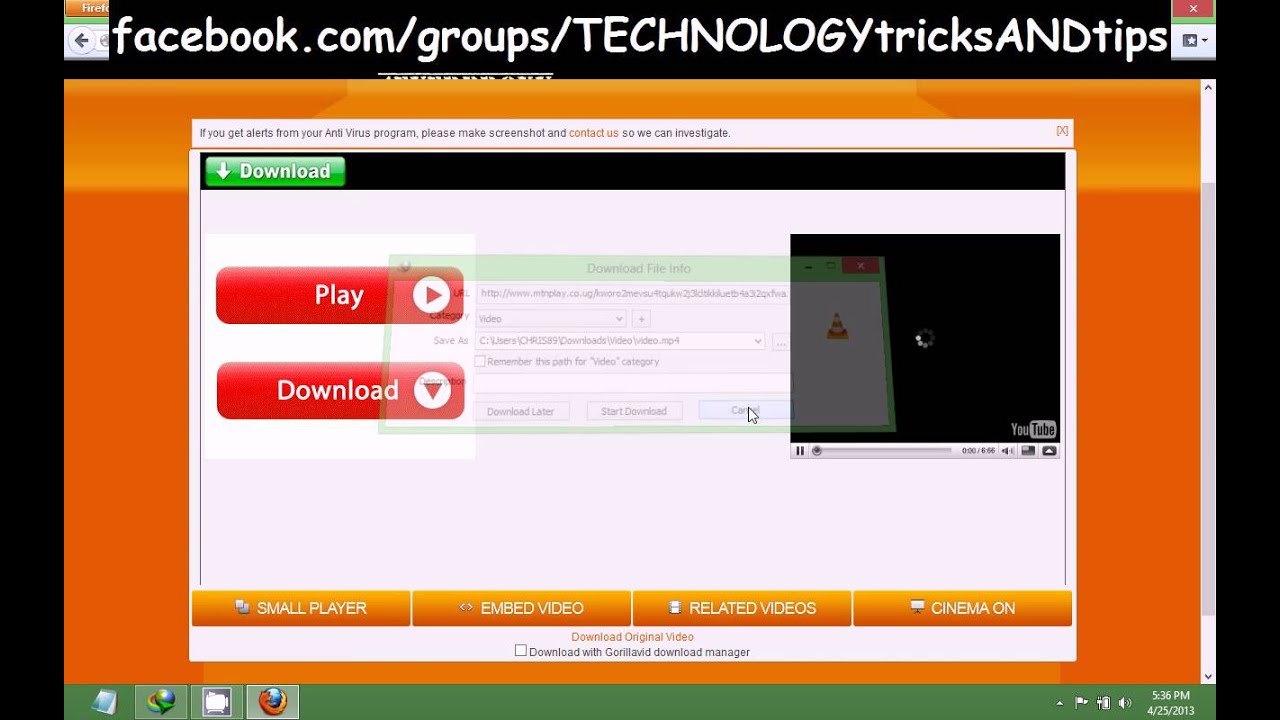This screenshot has width=1280, height=720.
Task: Click the URL field in the Download File Info dialog
Action: (633, 294)
